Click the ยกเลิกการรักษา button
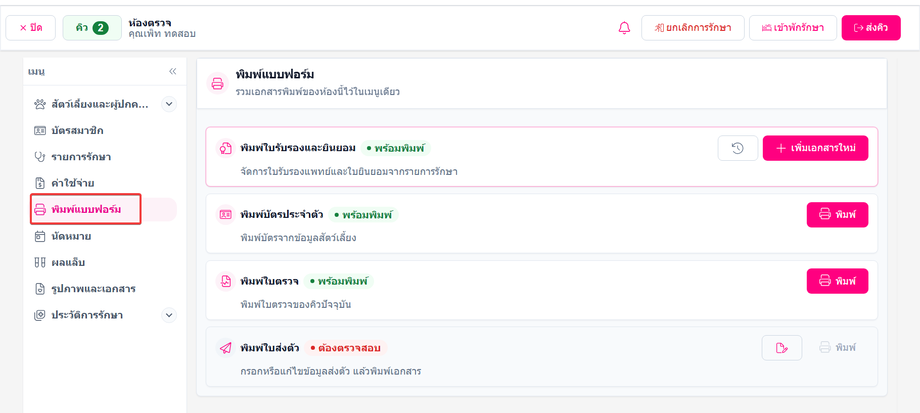 (x=692, y=28)
